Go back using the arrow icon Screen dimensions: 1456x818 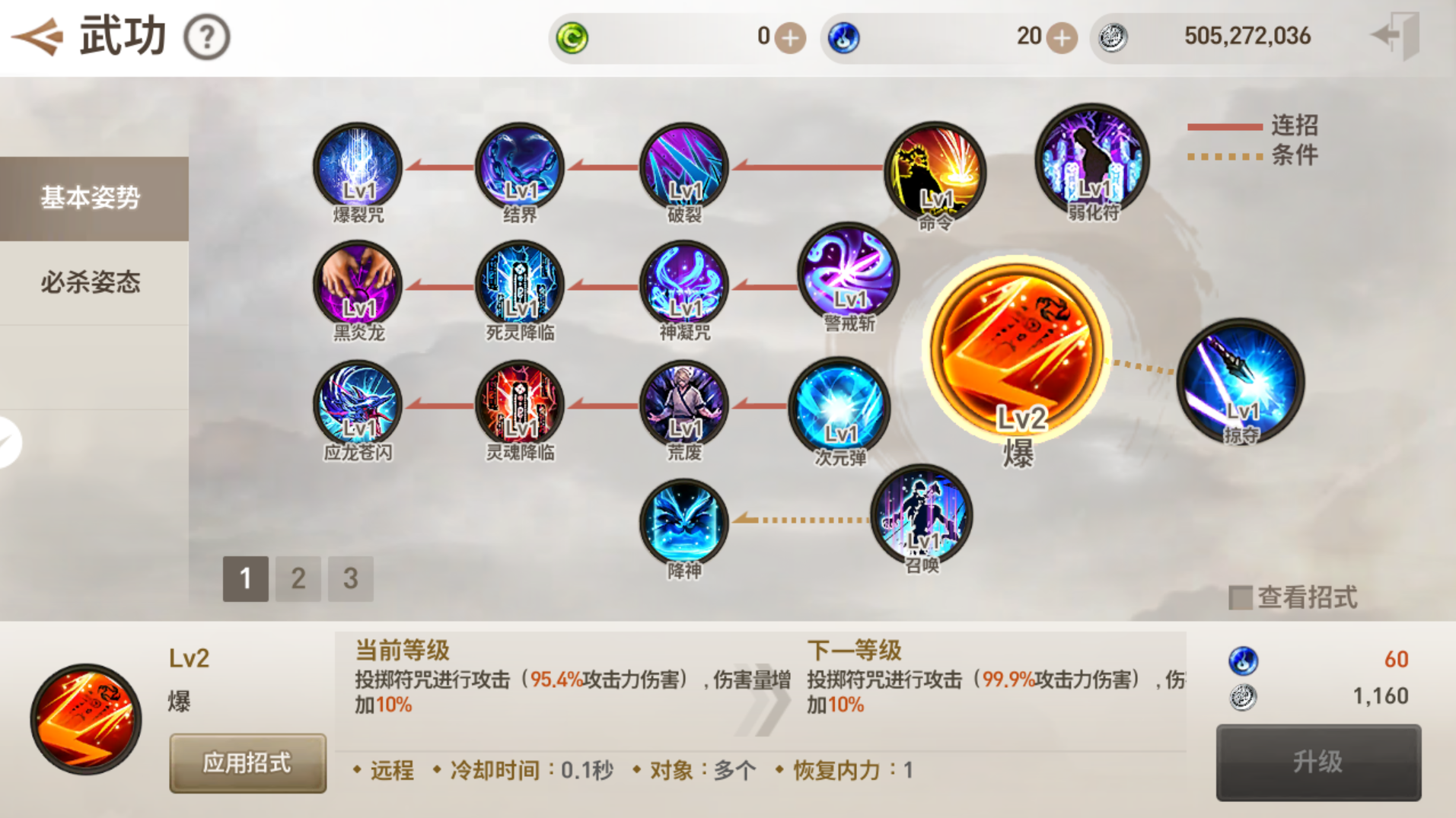pos(37,37)
